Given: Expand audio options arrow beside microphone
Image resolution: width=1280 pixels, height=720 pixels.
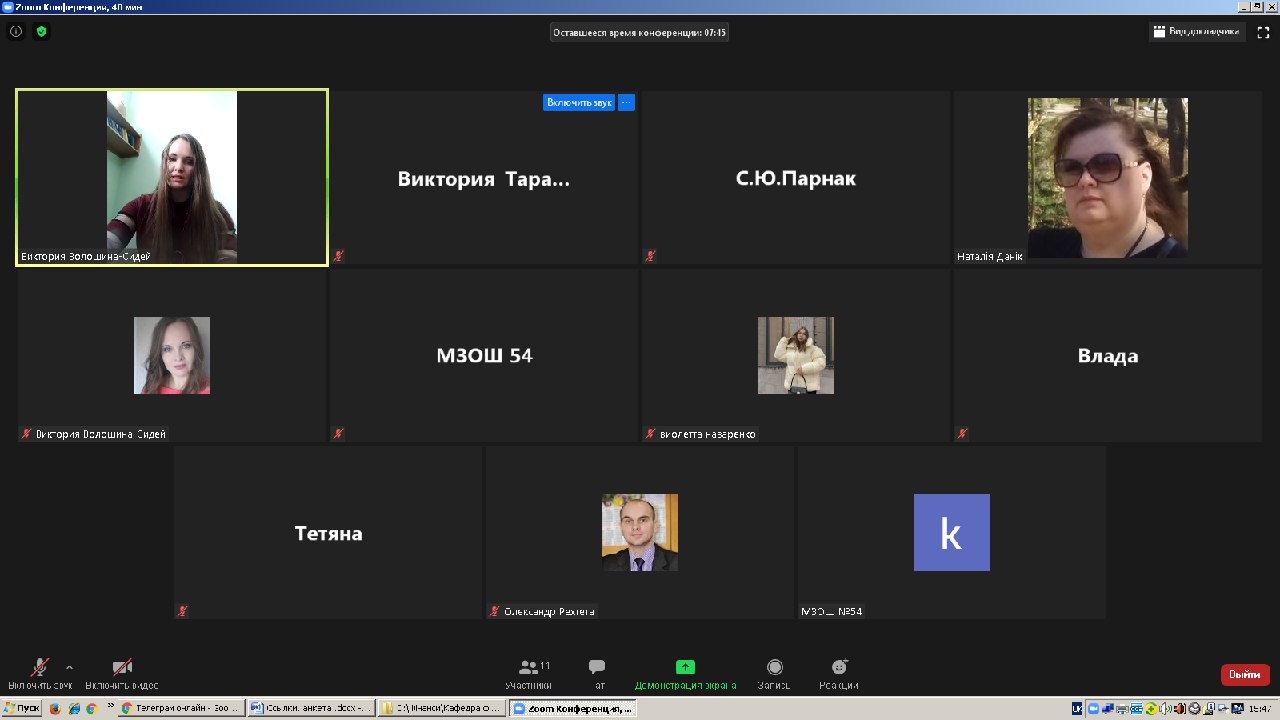Looking at the screenshot, I should click(69, 667).
